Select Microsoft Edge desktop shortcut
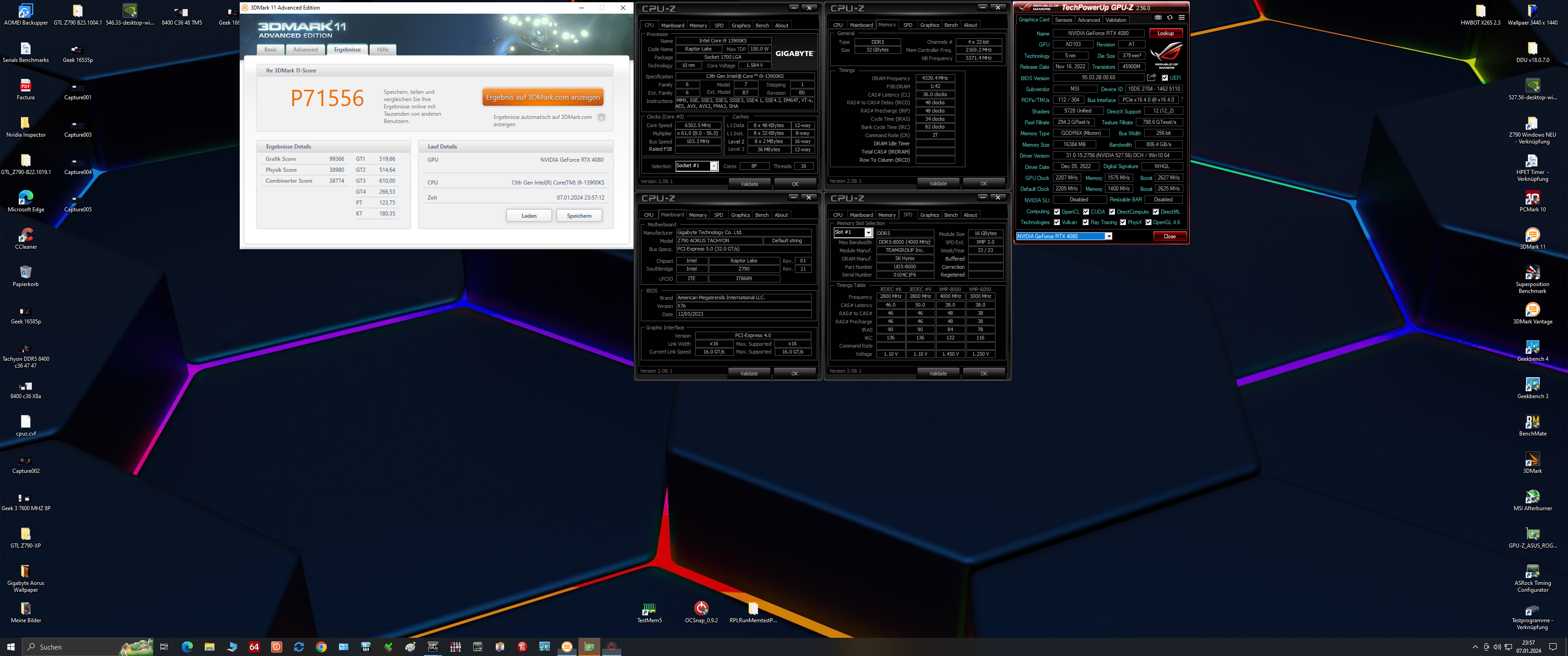1568x656 pixels. pyautogui.click(x=26, y=201)
